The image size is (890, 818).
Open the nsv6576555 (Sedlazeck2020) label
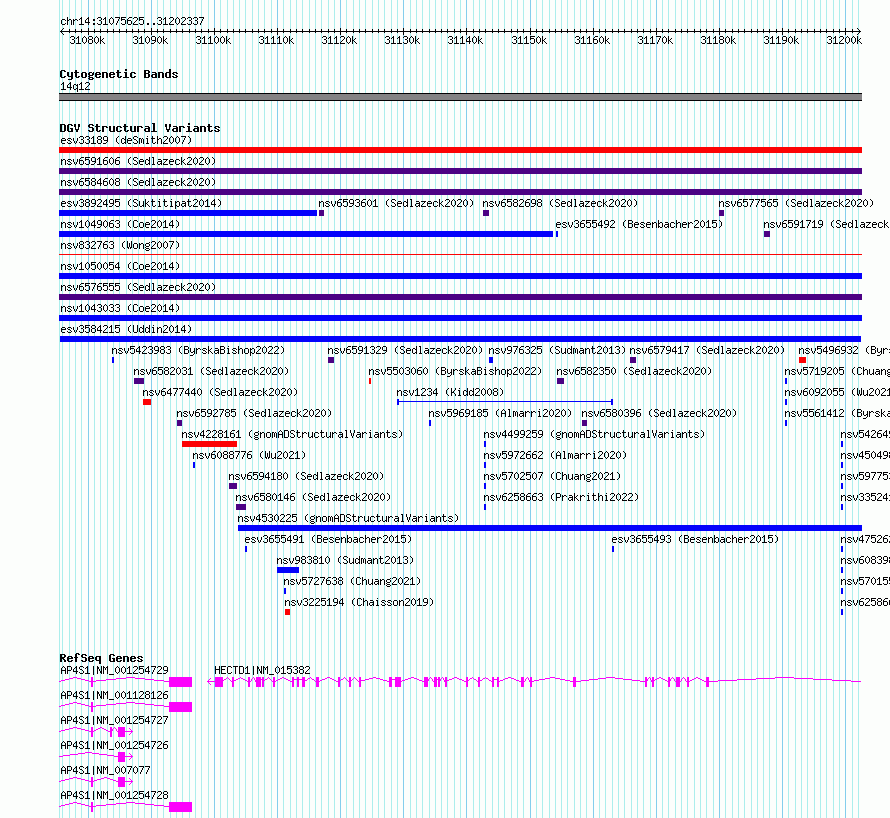138,287
